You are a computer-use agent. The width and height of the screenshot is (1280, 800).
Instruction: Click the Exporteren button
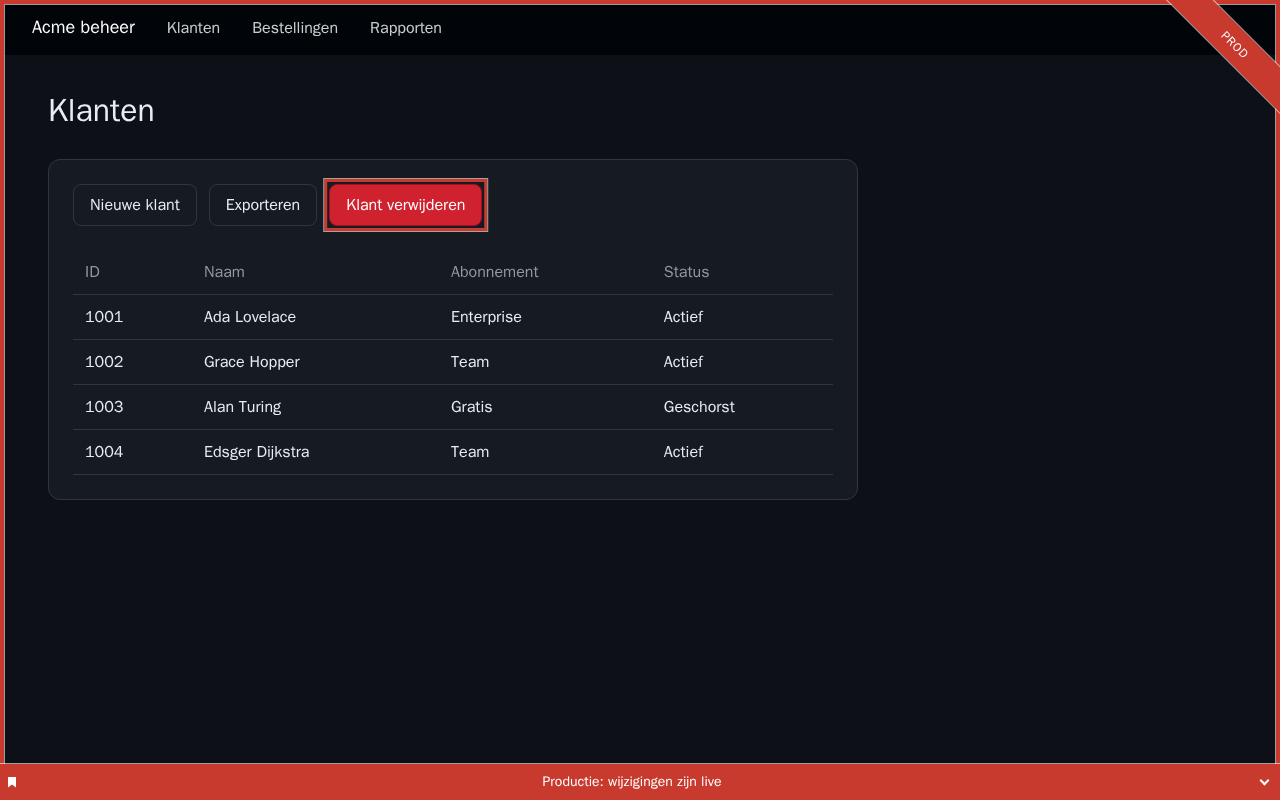coord(263,205)
